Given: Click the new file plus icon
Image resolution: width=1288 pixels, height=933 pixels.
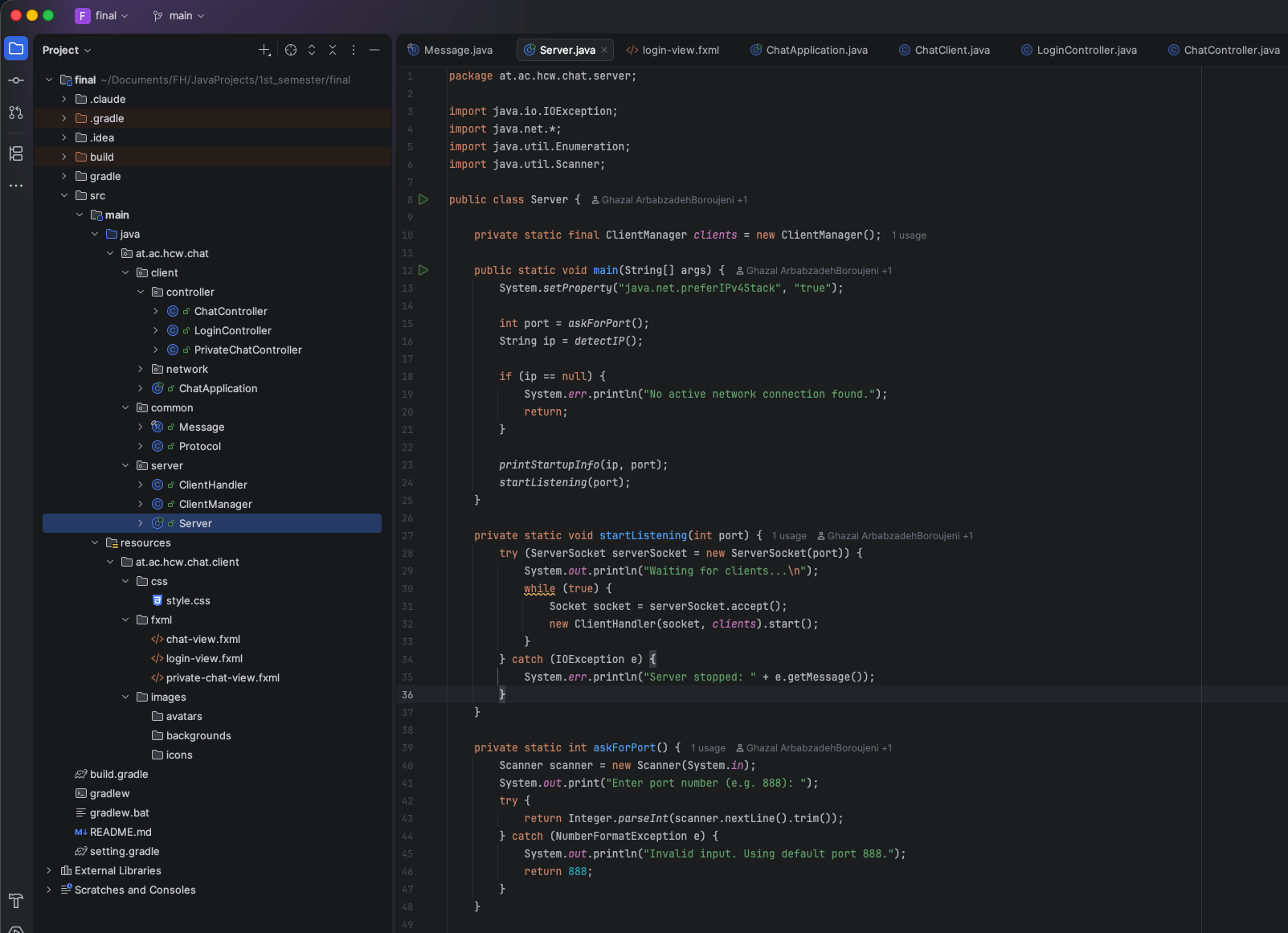Looking at the screenshot, I should click(264, 50).
